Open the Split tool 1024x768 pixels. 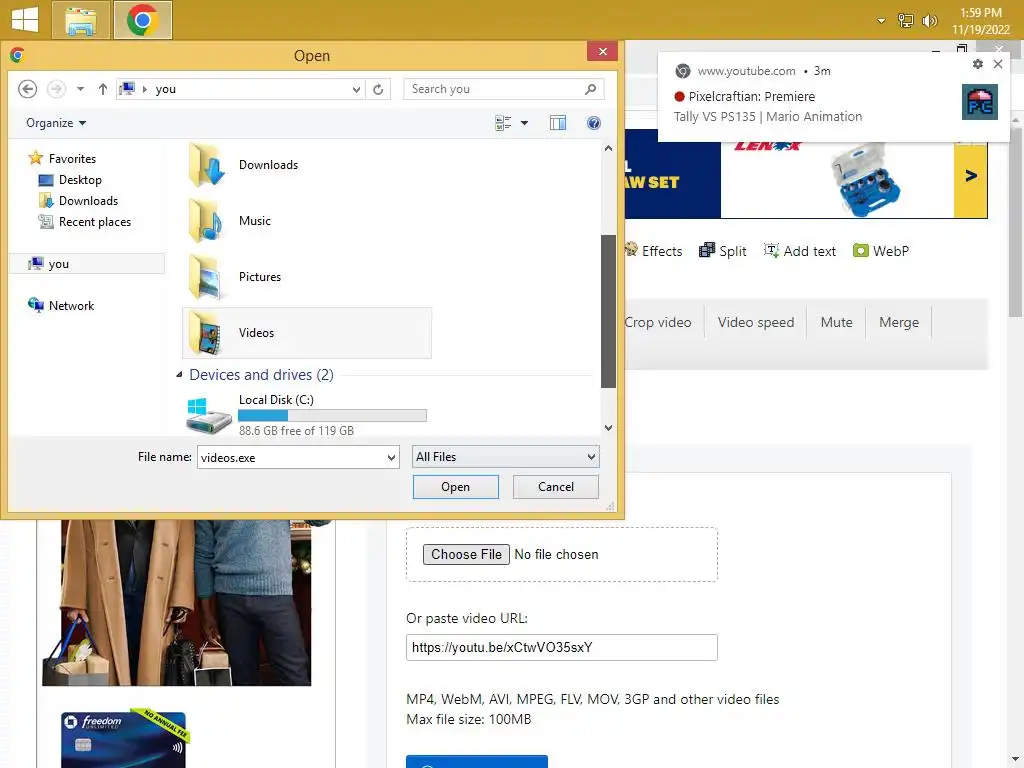click(x=723, y=251)
